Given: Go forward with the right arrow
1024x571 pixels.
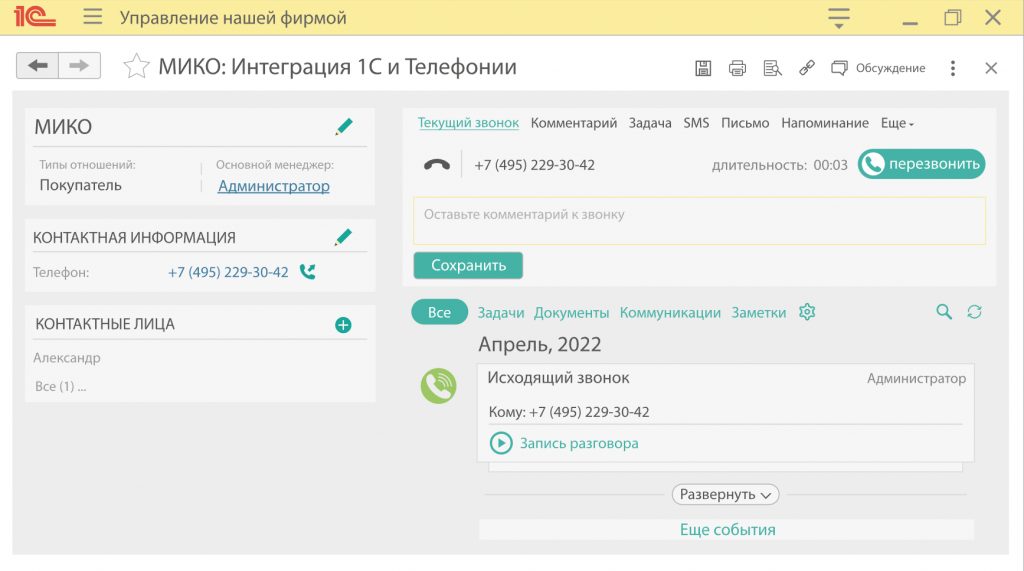Looking at the screenshot, I should tap(80, 65).
